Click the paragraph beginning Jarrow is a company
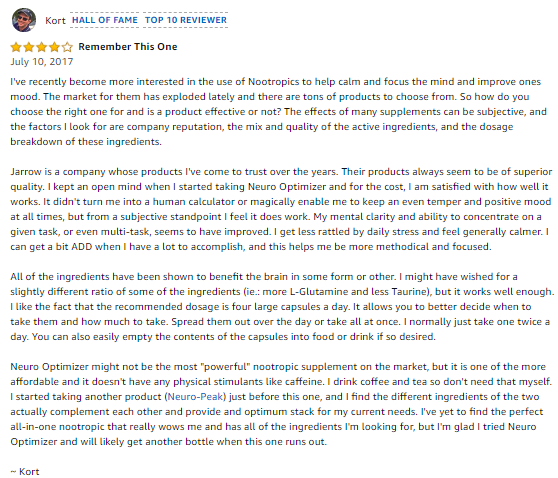Viewport: 558px width, 478px height. [281, 209]
